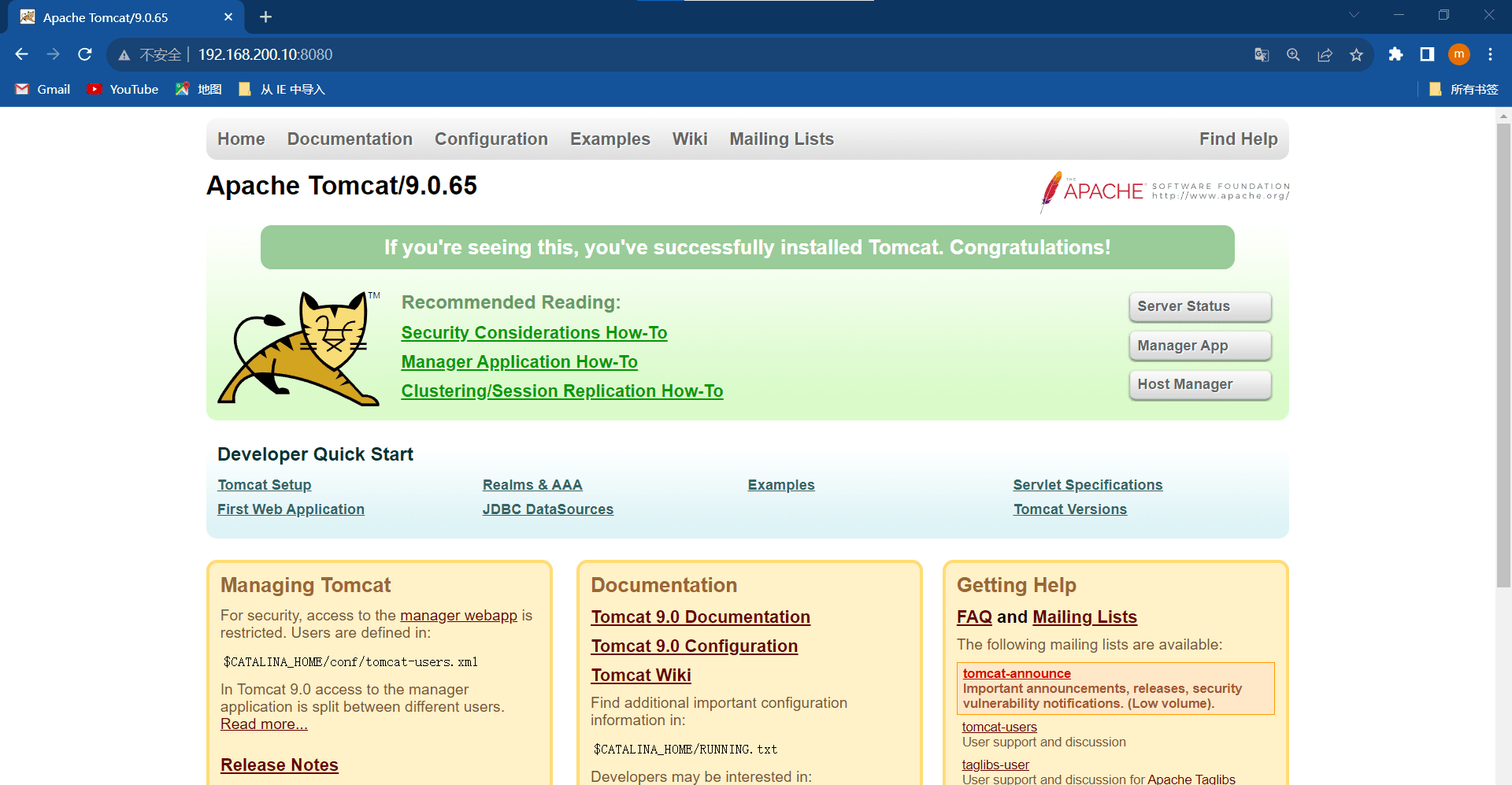Open the Realms & AAA link
Screen dimensions: 1512x785
pos(532,485)
